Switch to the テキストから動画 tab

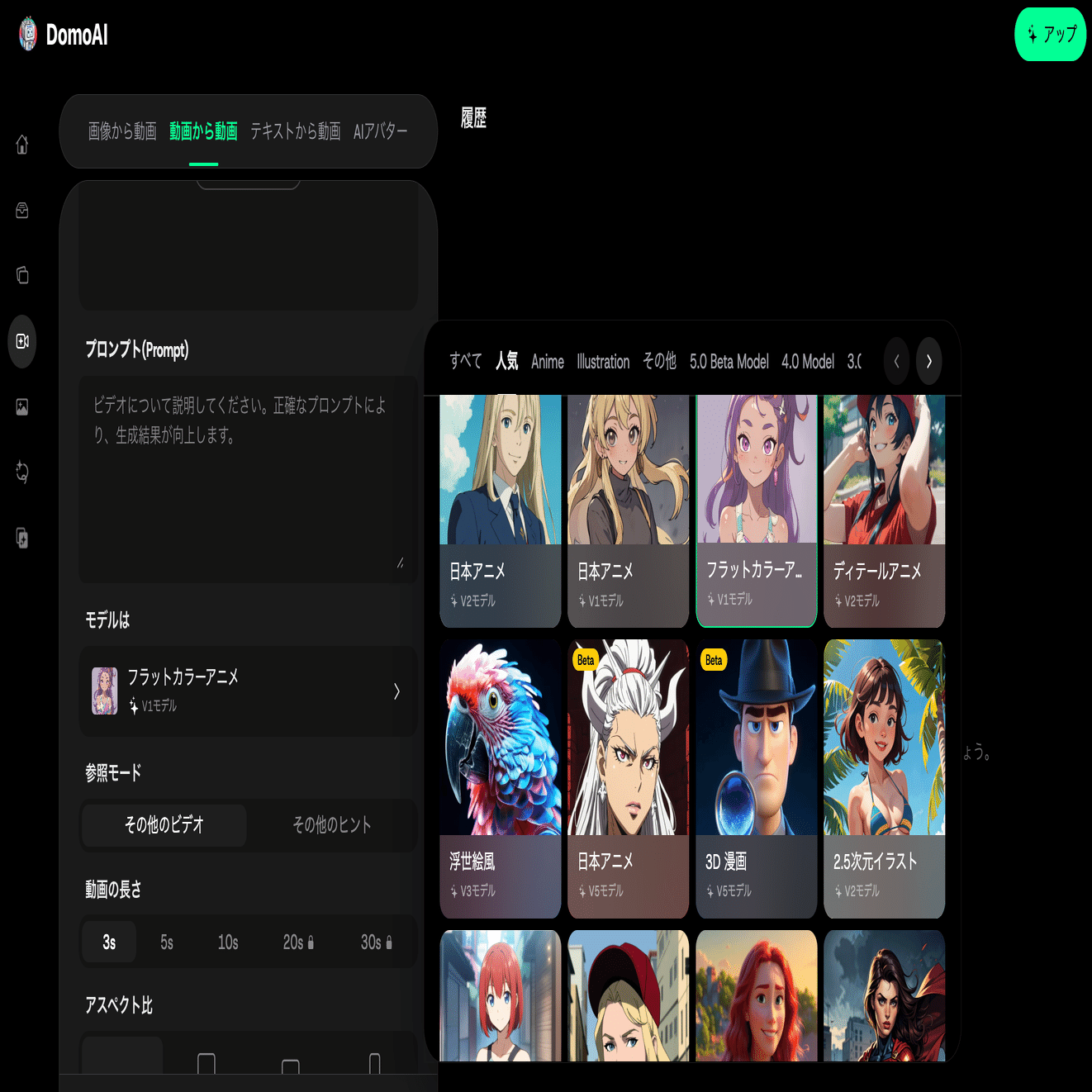(296, 131)
